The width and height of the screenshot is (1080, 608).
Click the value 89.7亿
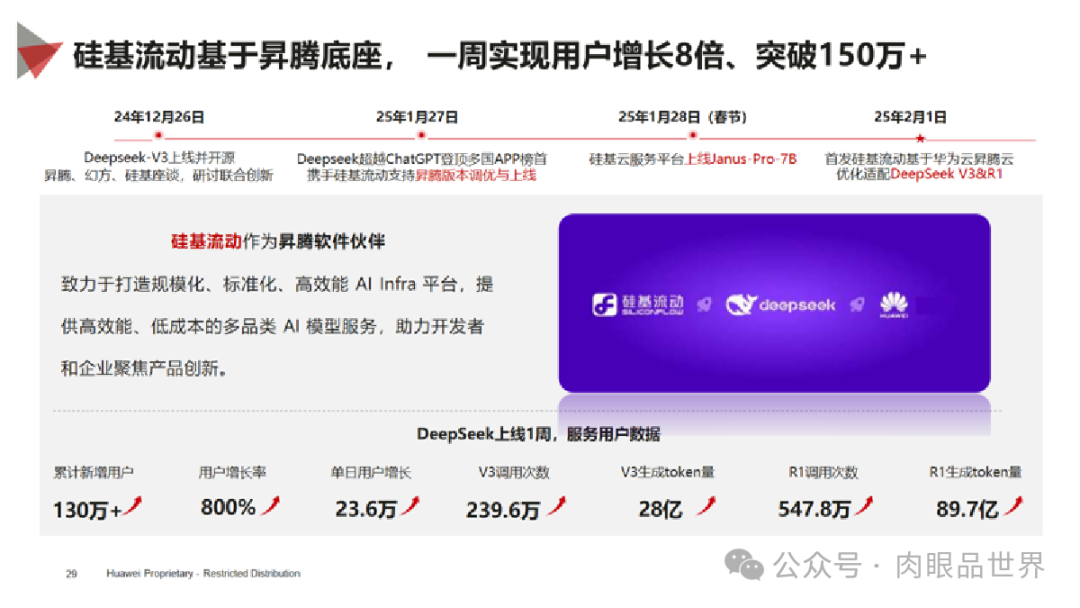click(x=967, y=509)
